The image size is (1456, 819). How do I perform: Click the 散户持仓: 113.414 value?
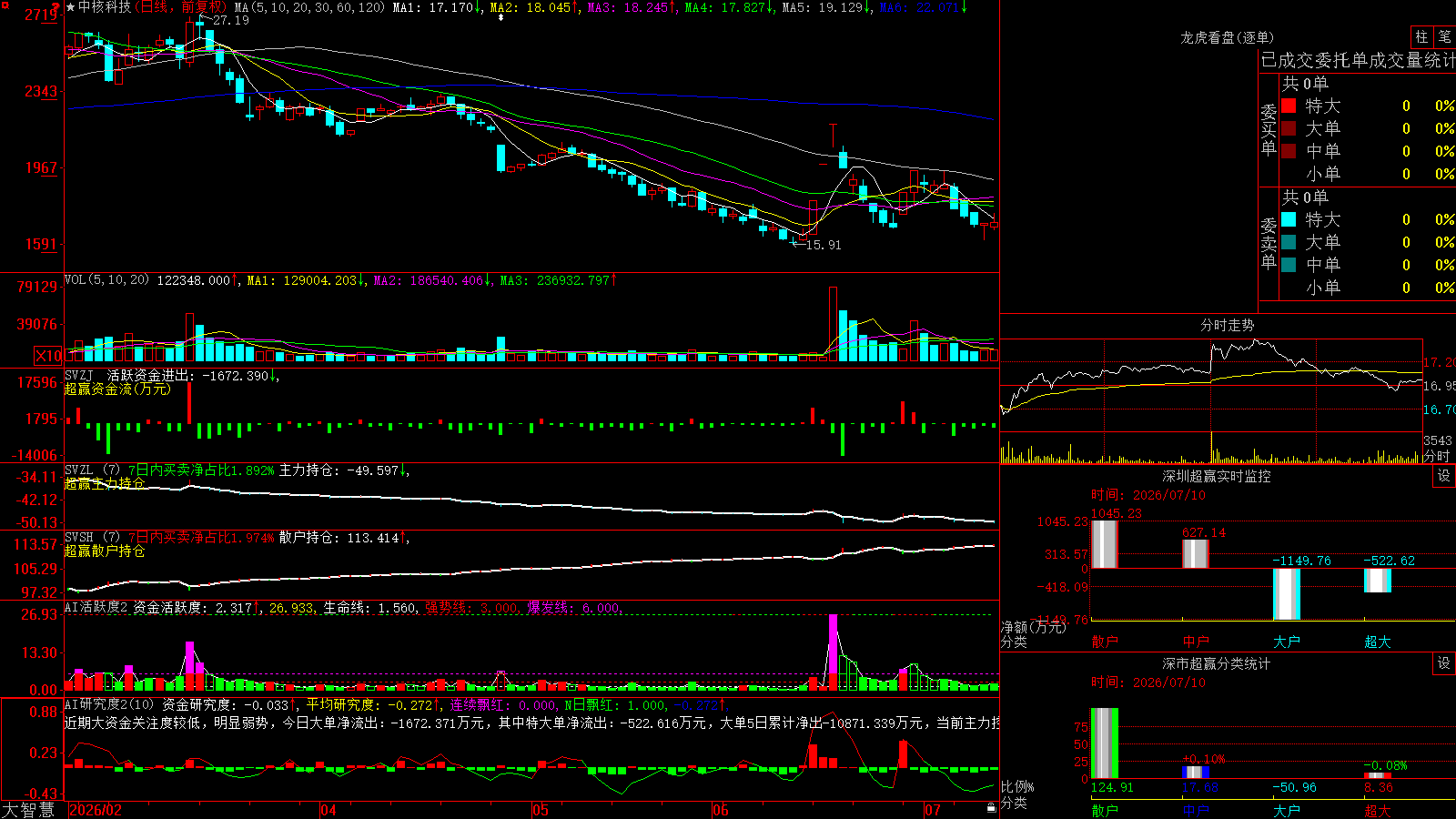343,538
